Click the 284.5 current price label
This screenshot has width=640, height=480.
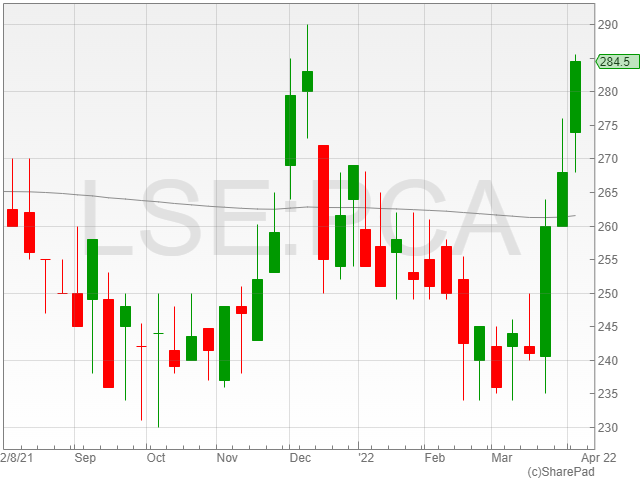[x=616, y=62]
